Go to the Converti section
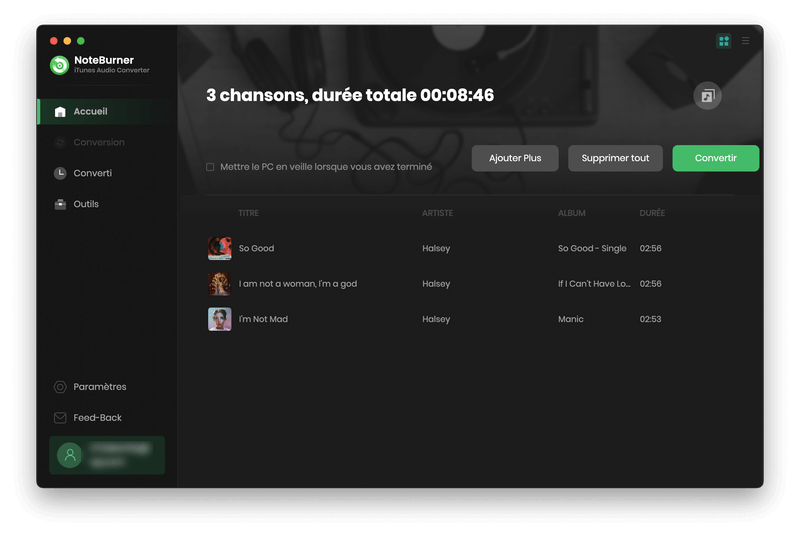800x536 pixels. coord(107,173)
